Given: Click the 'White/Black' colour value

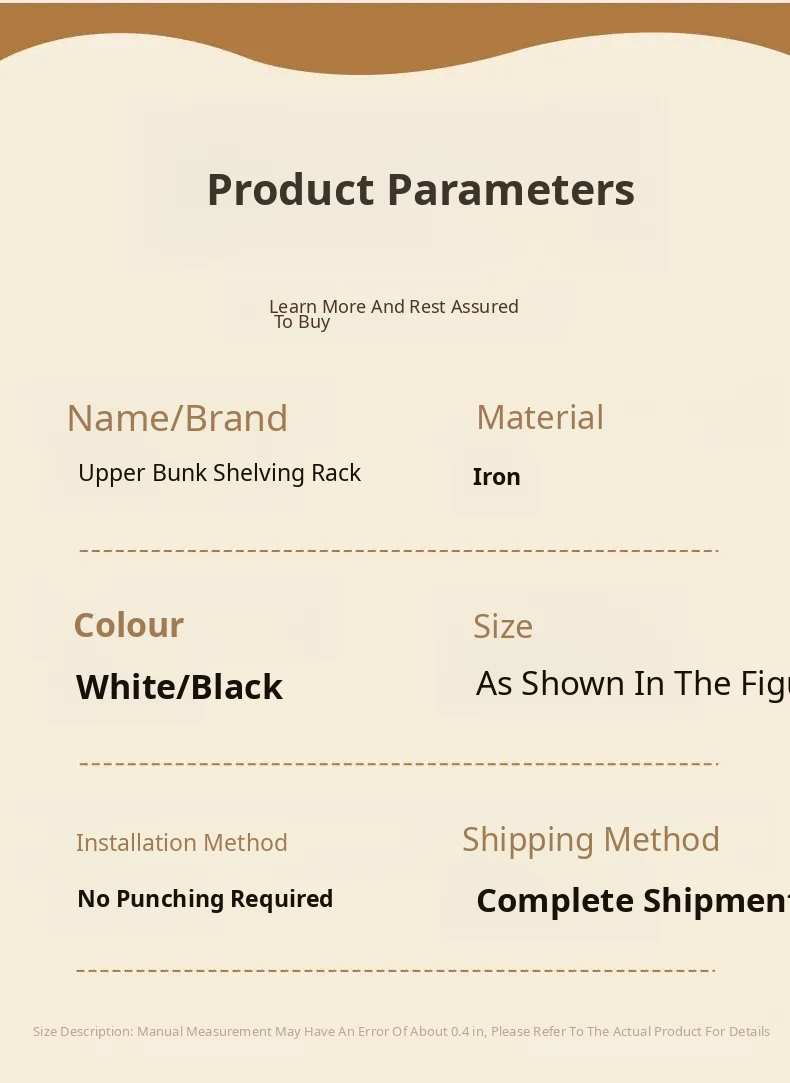Looking at the screenshot, I should tap(179, 687).
